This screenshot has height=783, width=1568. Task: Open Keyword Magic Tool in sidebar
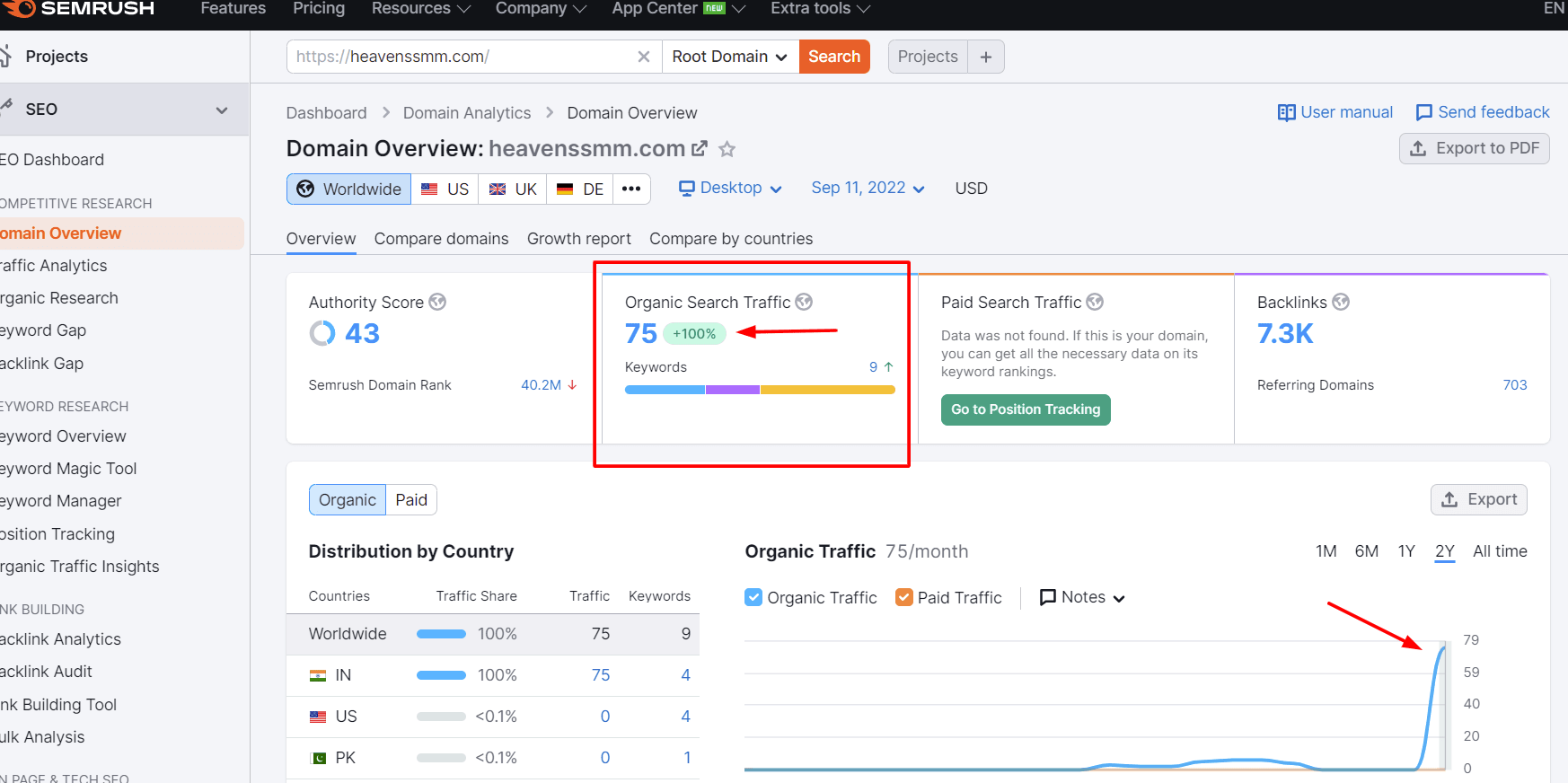(x=69, y=469)
